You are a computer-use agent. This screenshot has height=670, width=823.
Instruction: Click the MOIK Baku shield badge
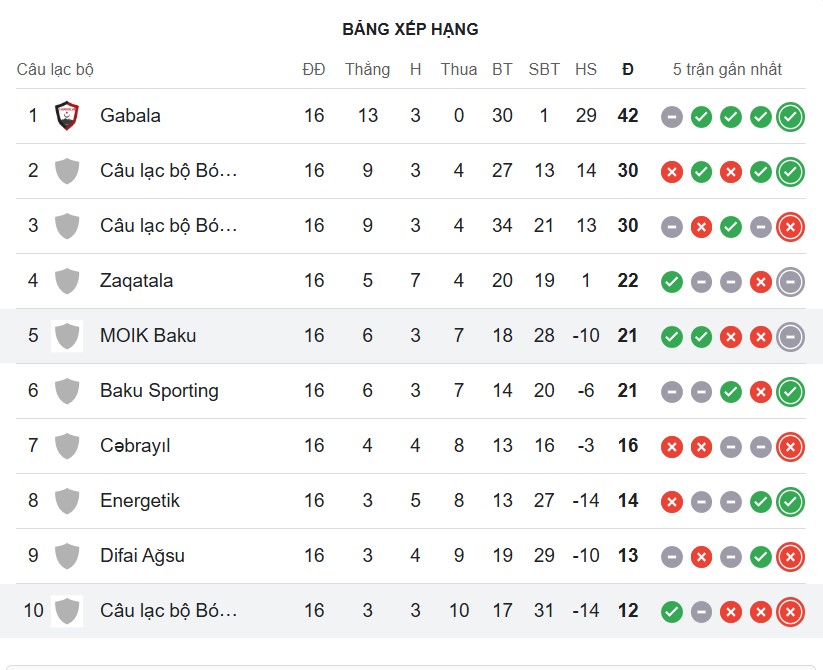click(67, 336)
